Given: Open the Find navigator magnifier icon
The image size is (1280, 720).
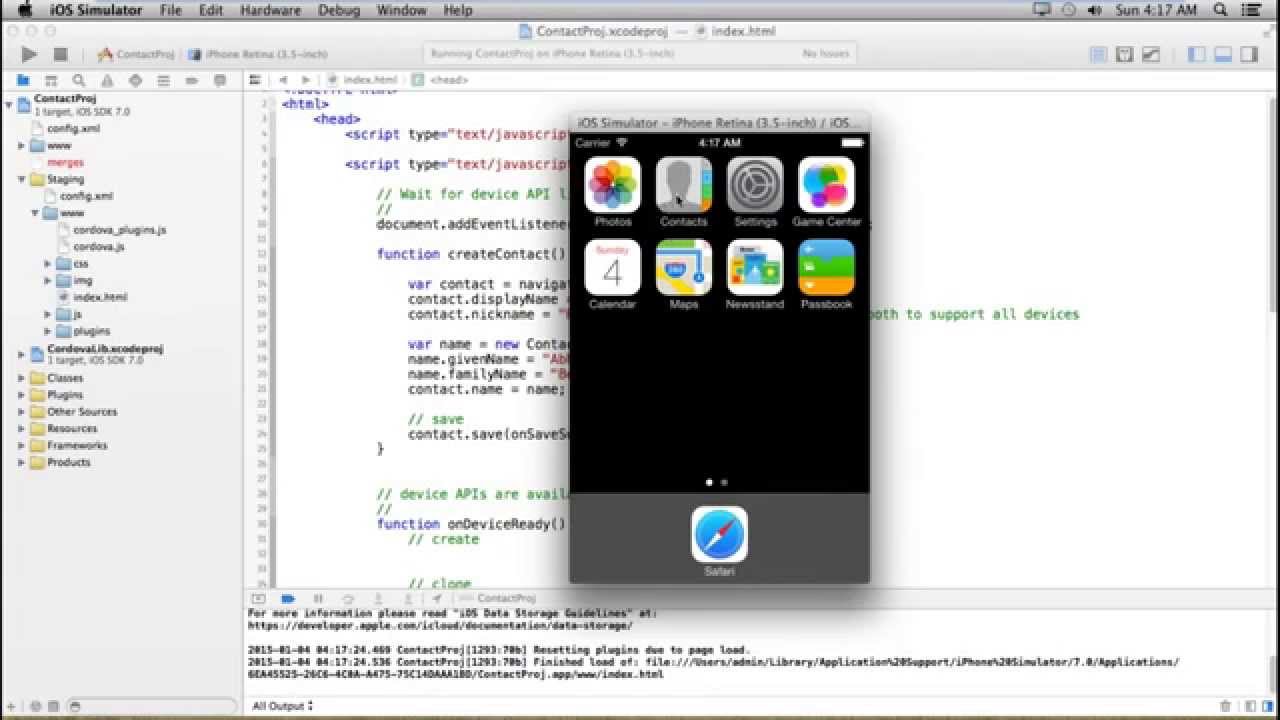Looking at the screenshot, I should 79,80.
